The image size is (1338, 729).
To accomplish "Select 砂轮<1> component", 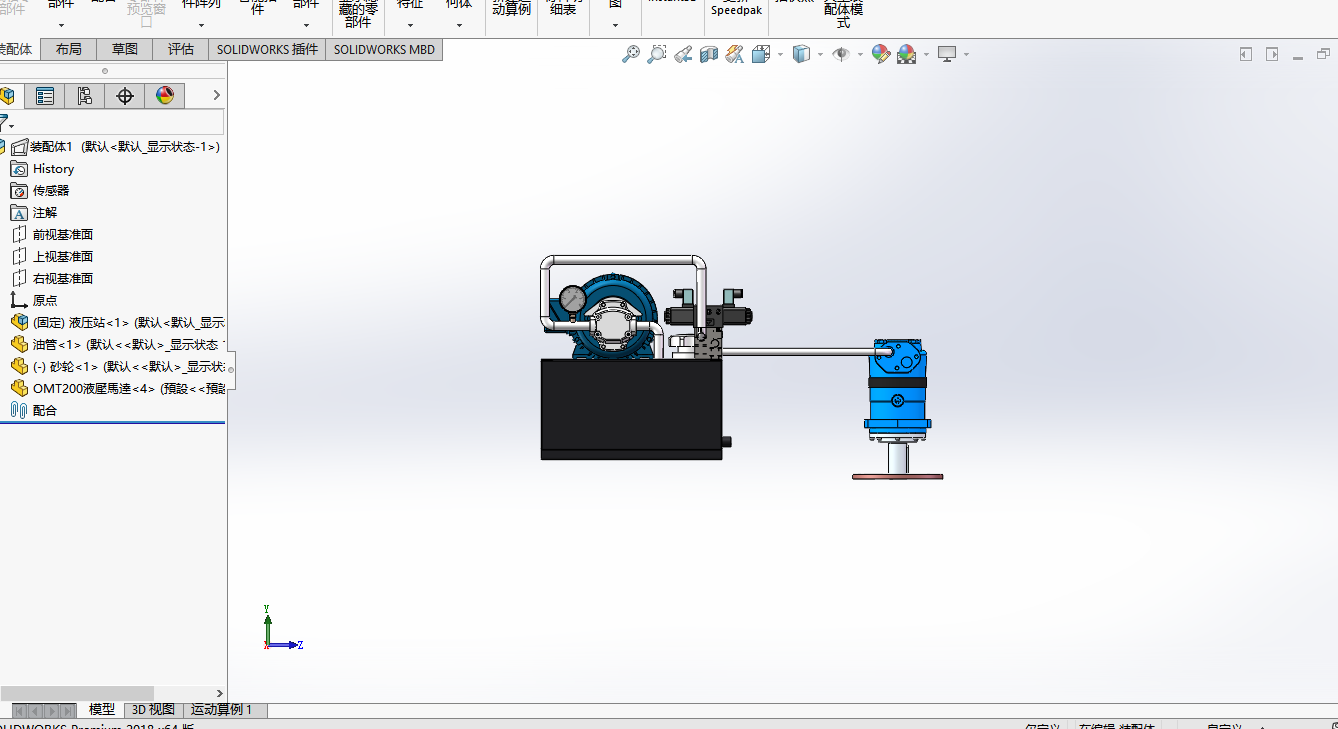I will (117, 367).
